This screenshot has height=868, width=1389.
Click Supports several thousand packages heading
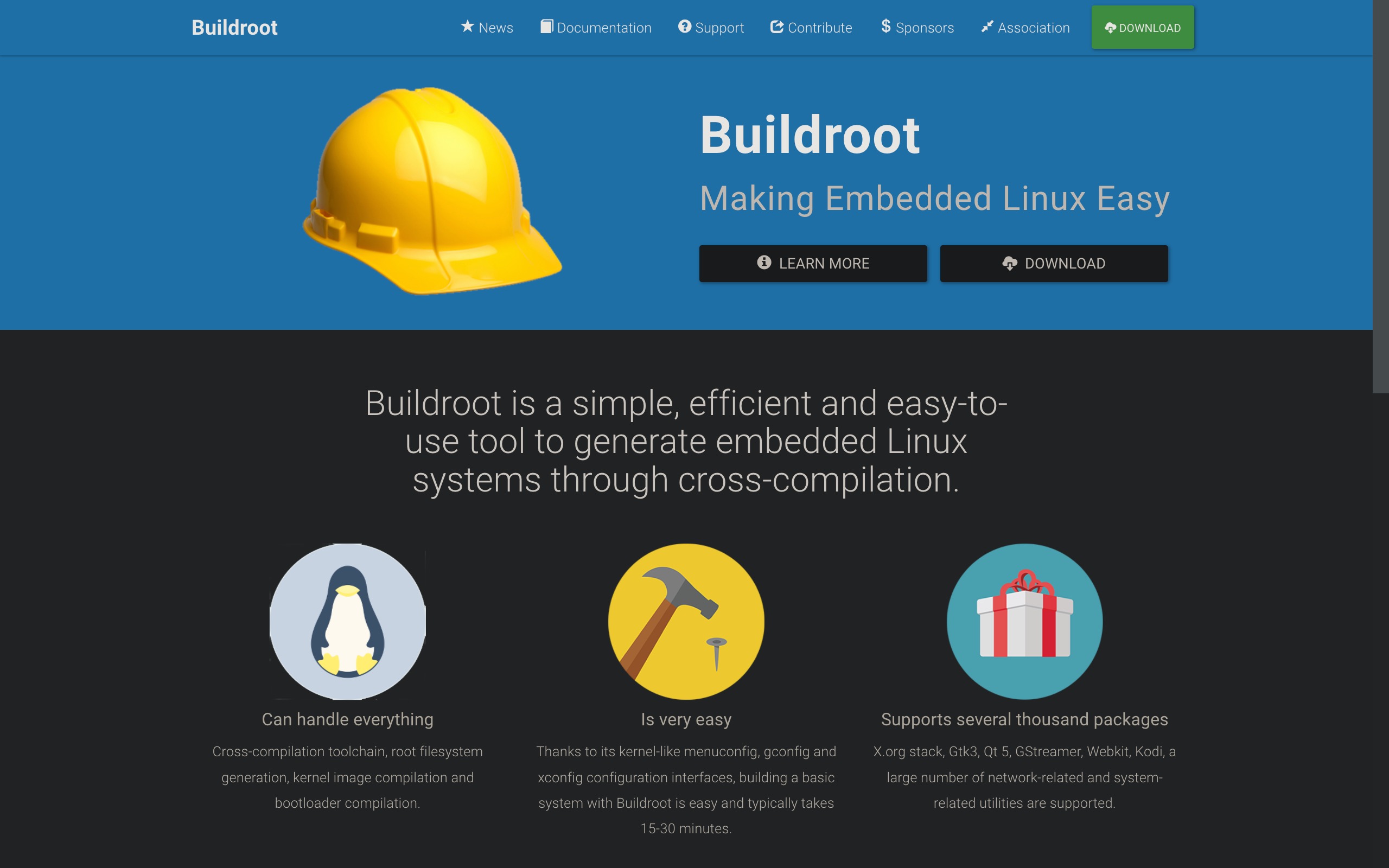1024,719
